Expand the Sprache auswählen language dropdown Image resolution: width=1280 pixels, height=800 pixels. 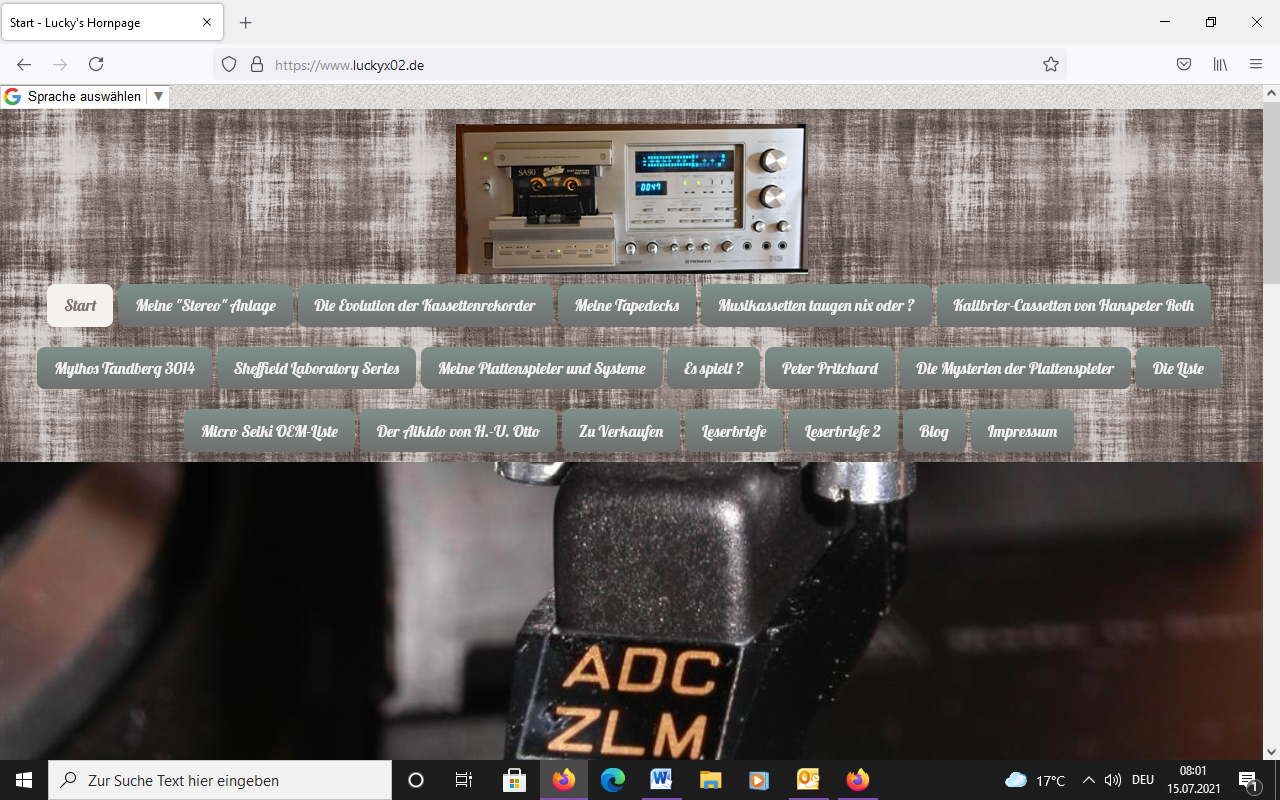click(x=158, y=97)
